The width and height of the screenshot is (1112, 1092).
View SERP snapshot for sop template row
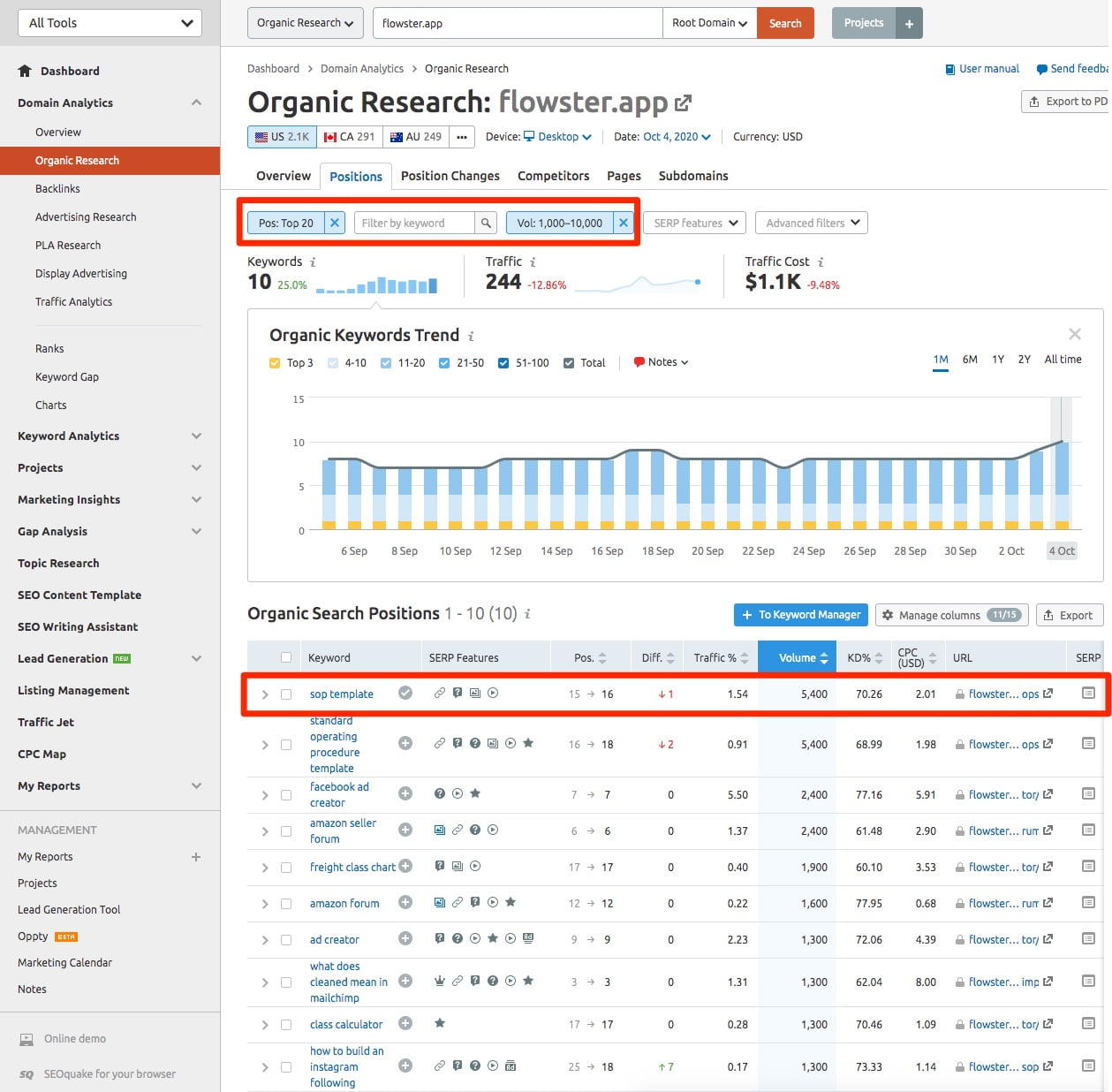pos(1088,694)
